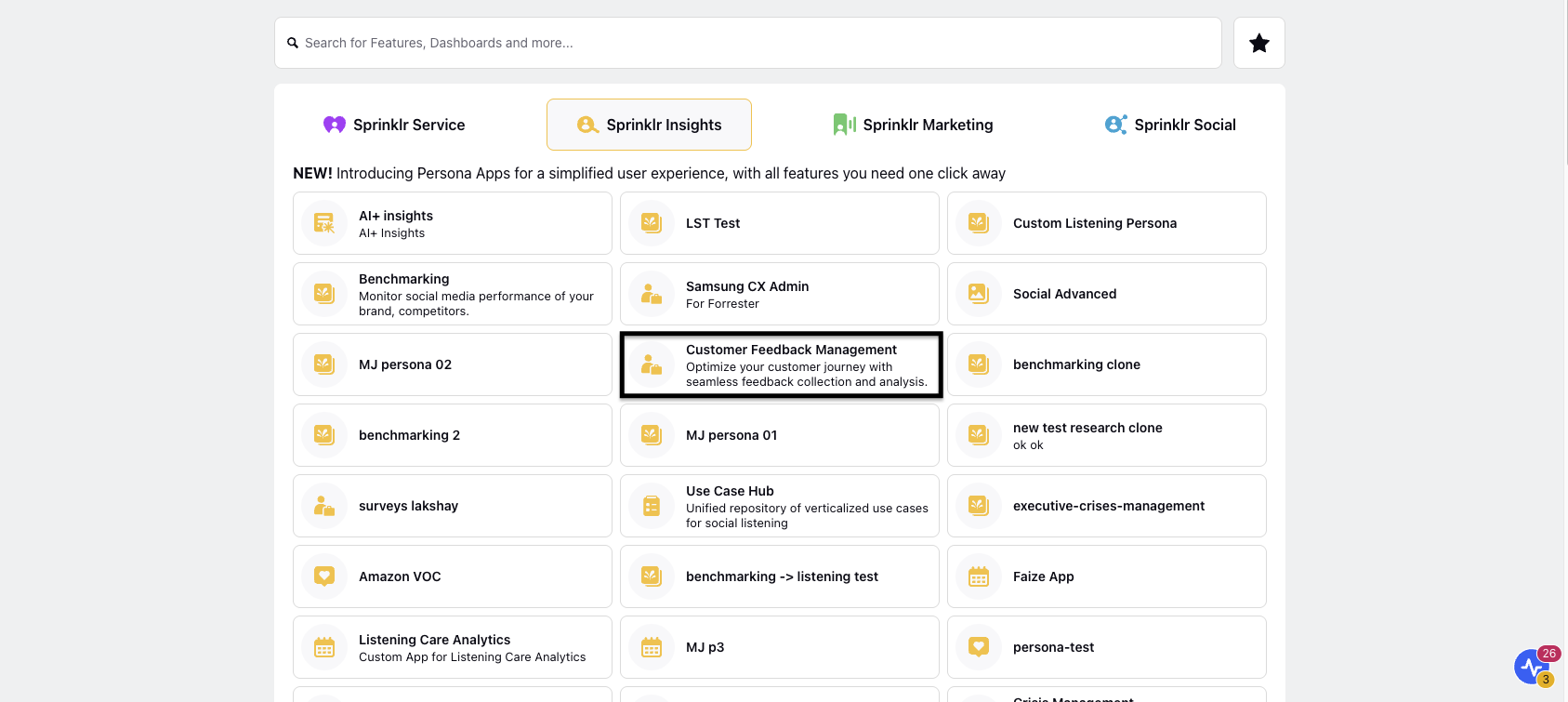
Task: Open Samsung CX Admin title
Action: coord(747,286)
